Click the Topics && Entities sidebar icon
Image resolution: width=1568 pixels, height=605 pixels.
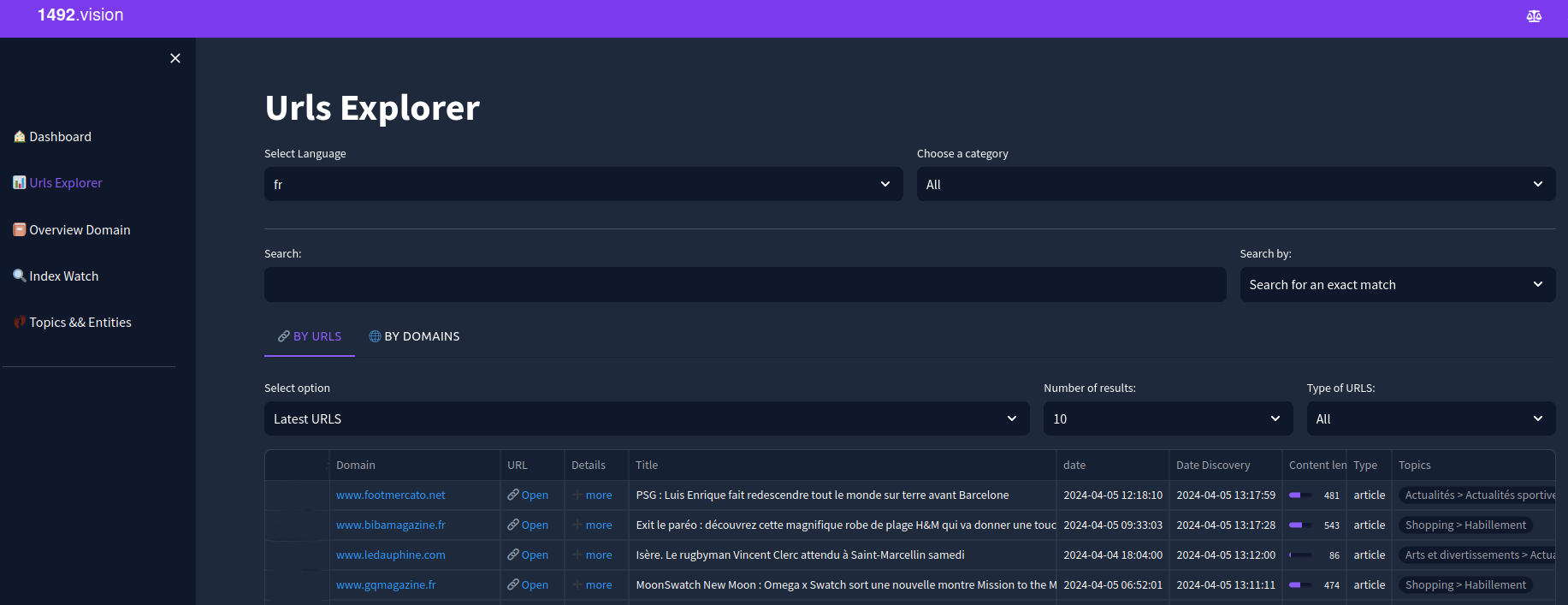(x=19, y=322)
